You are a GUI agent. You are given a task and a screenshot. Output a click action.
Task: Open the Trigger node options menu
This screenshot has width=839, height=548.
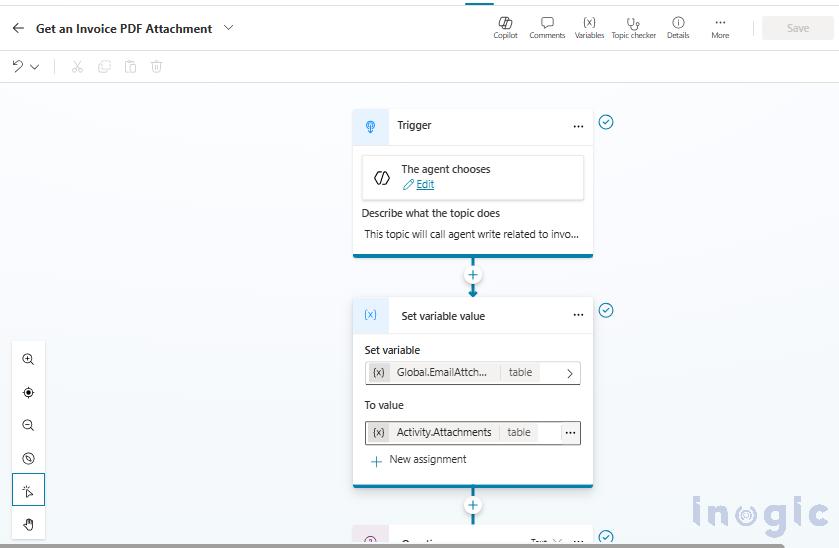(x=578, y=126)
